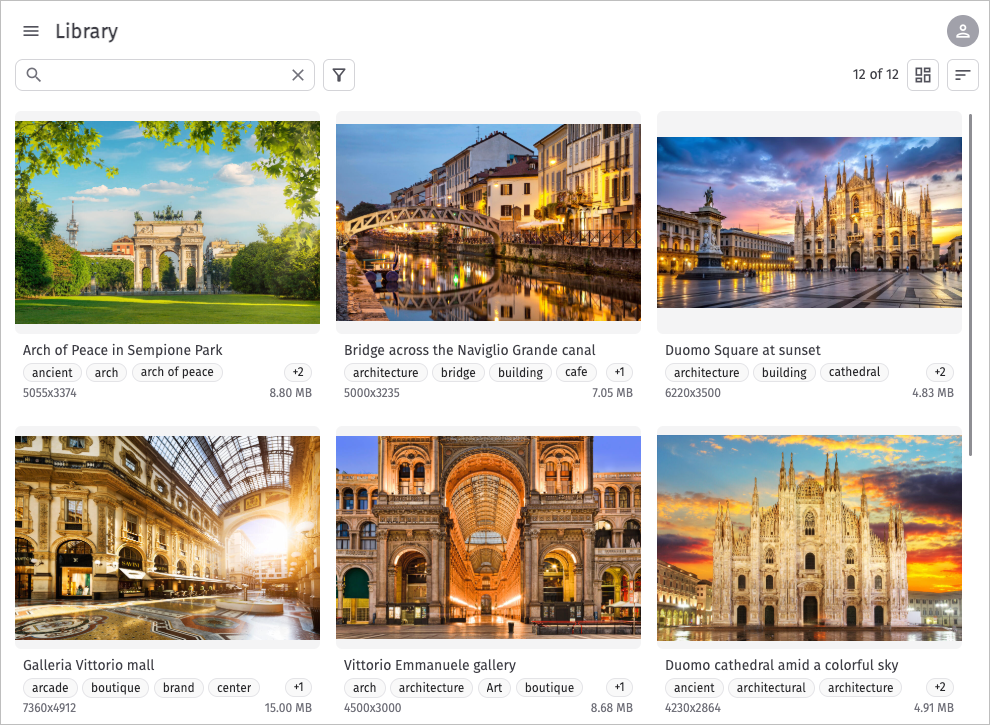990x725 pixels.
Task: Click the "Art" tag on Vittorio Emmanuele gallery
Action: coord(494,687)
